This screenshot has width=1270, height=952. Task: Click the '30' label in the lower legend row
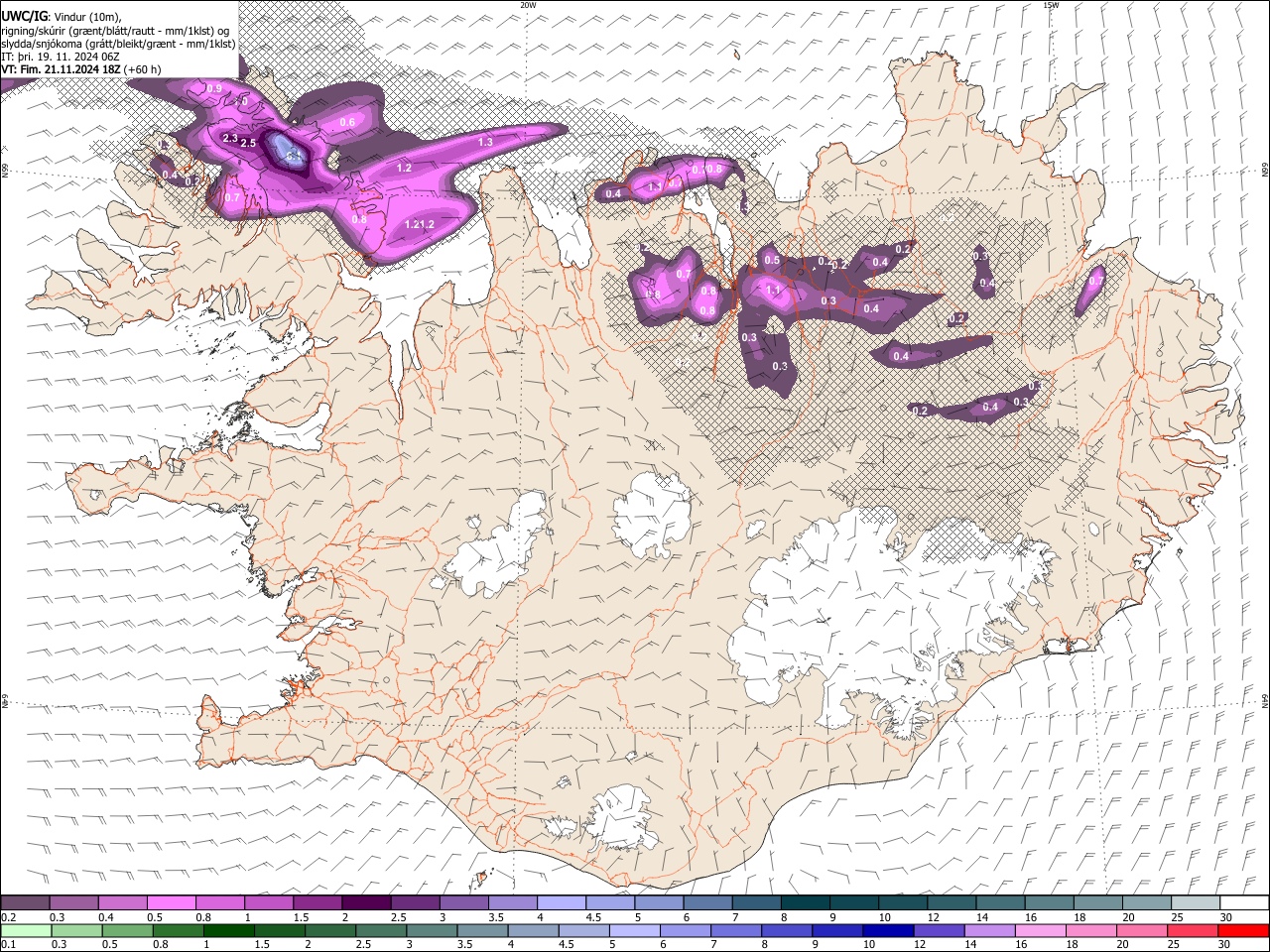point(1225,944)
